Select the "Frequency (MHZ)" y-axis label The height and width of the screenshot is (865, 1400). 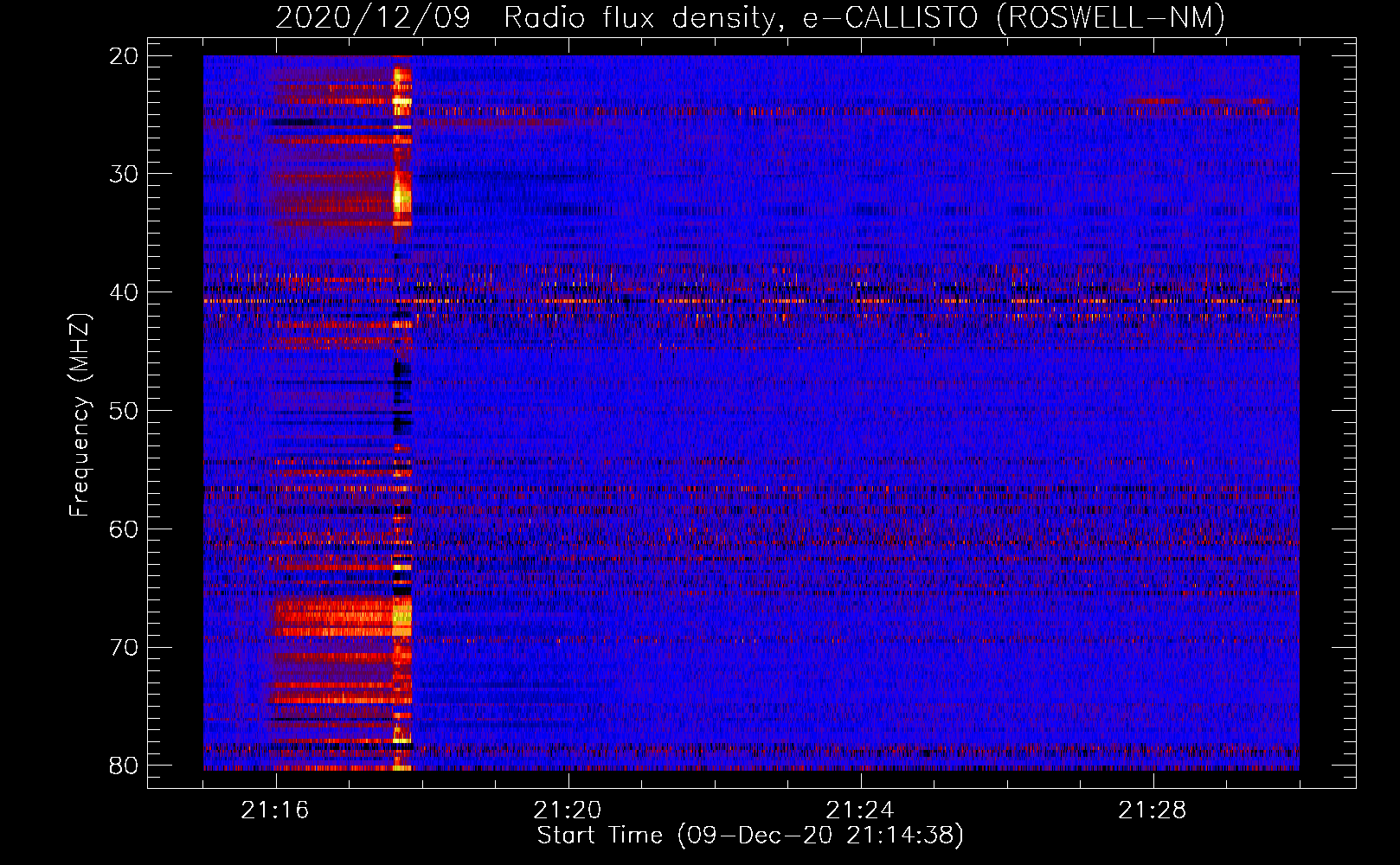tap(80, 415)
